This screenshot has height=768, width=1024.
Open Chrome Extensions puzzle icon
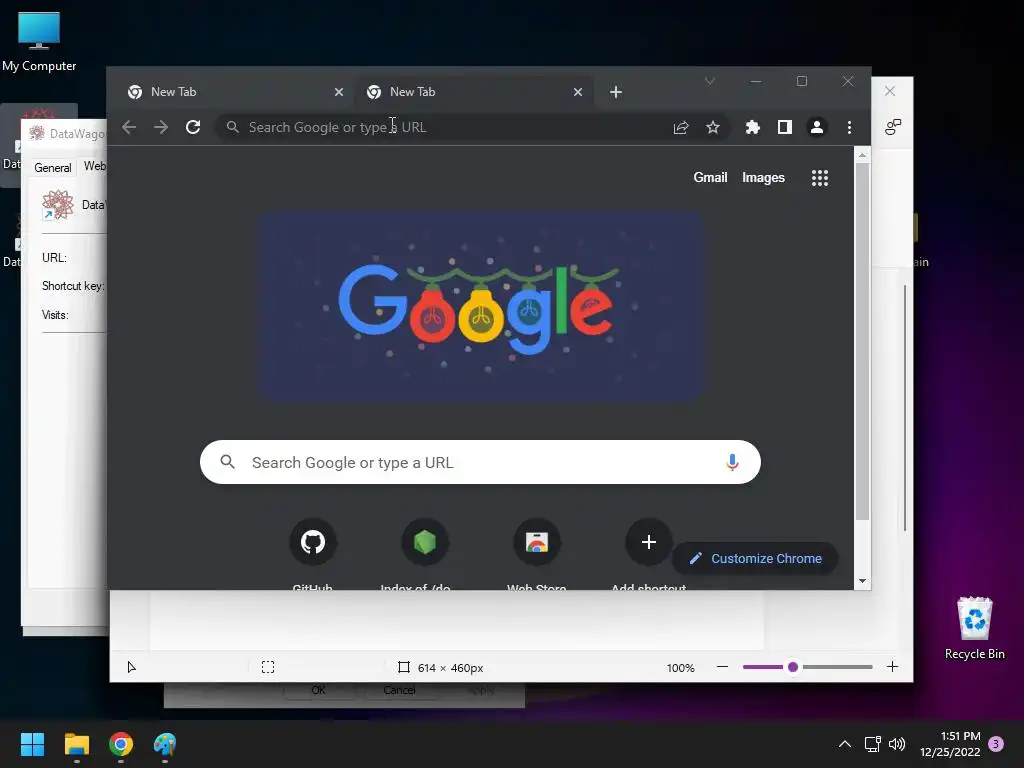point(752,127)
